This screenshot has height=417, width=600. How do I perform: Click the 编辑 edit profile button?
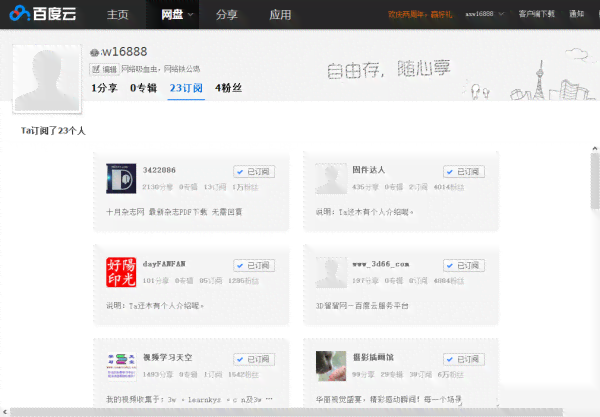(104, 69)
